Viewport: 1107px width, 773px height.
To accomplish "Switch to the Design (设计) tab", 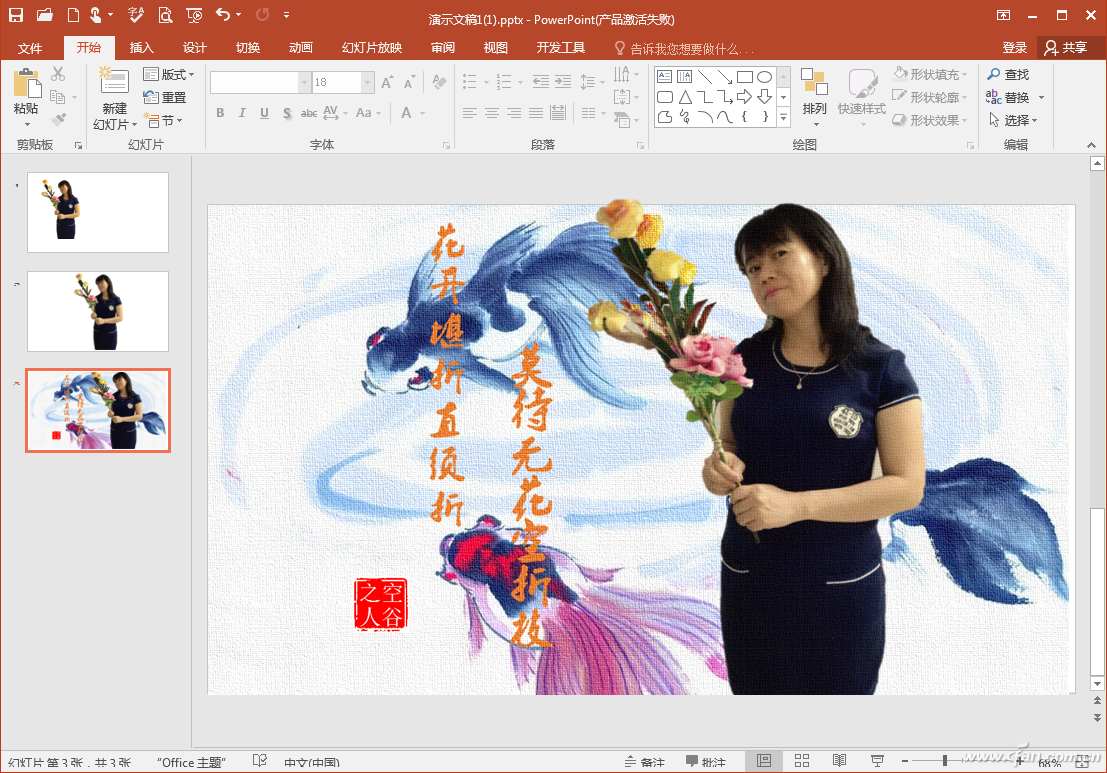I will click(194, 47).
